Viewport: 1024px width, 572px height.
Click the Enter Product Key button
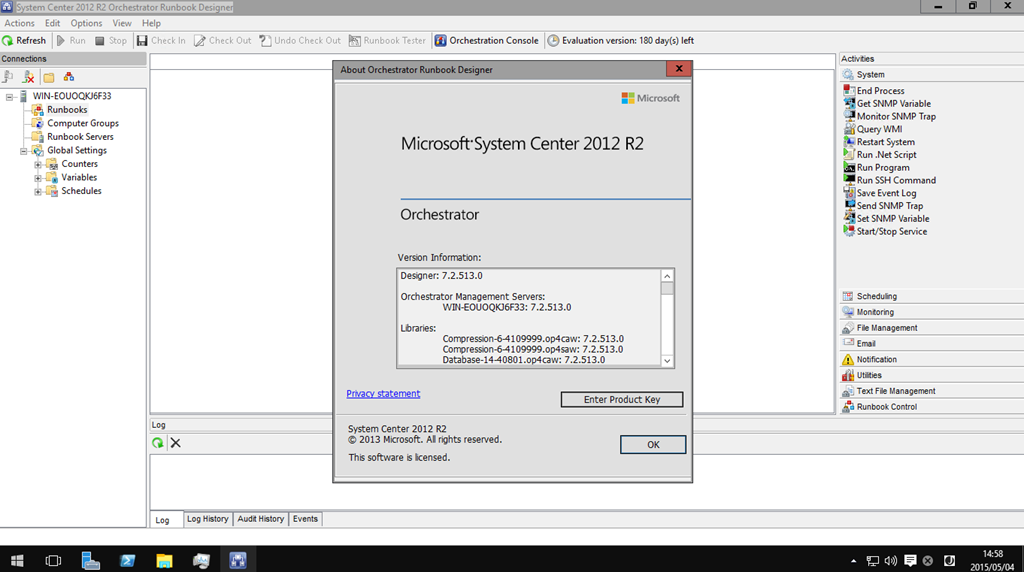point(622,400)
